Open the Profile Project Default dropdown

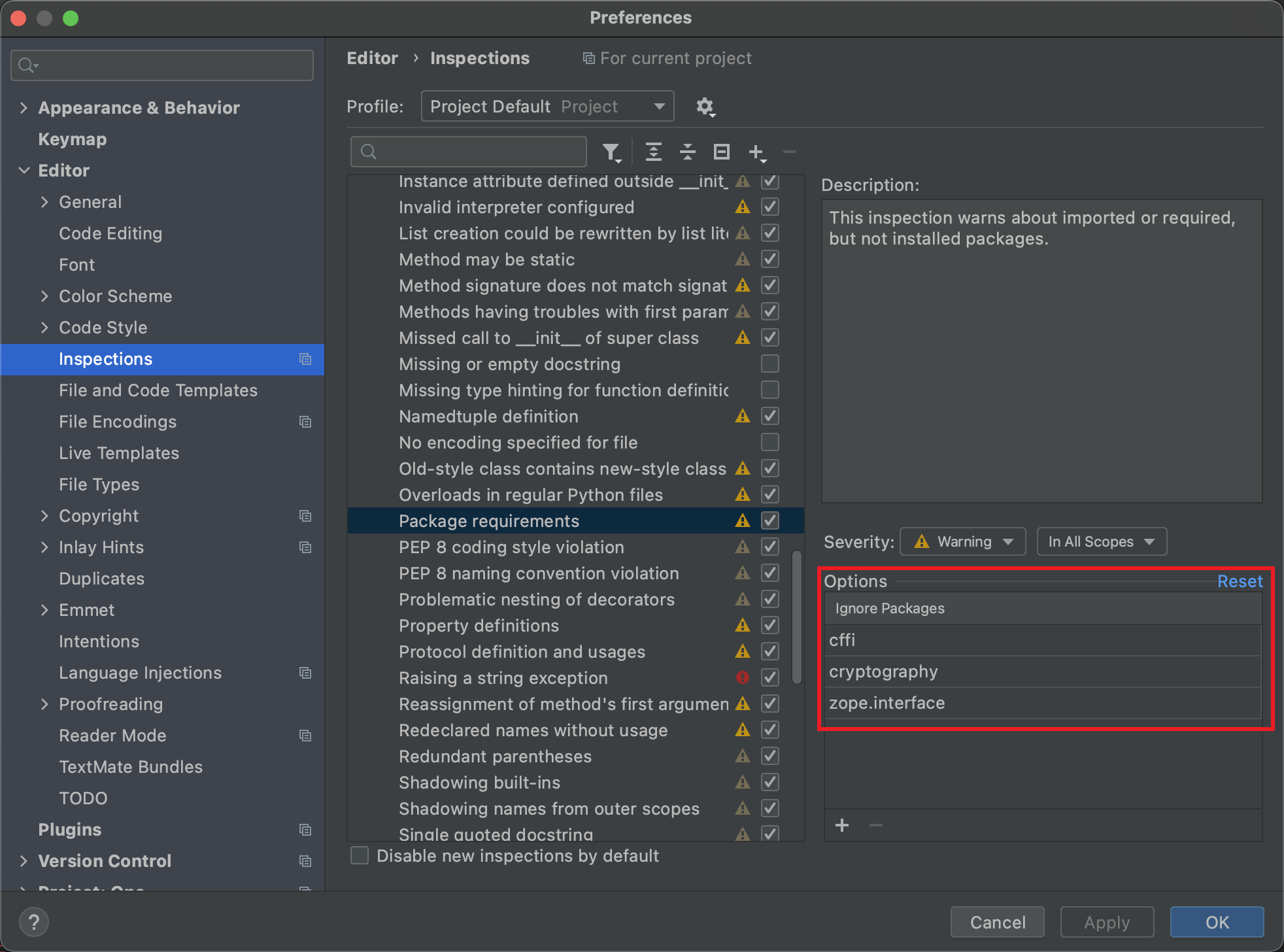coord(547,107)
